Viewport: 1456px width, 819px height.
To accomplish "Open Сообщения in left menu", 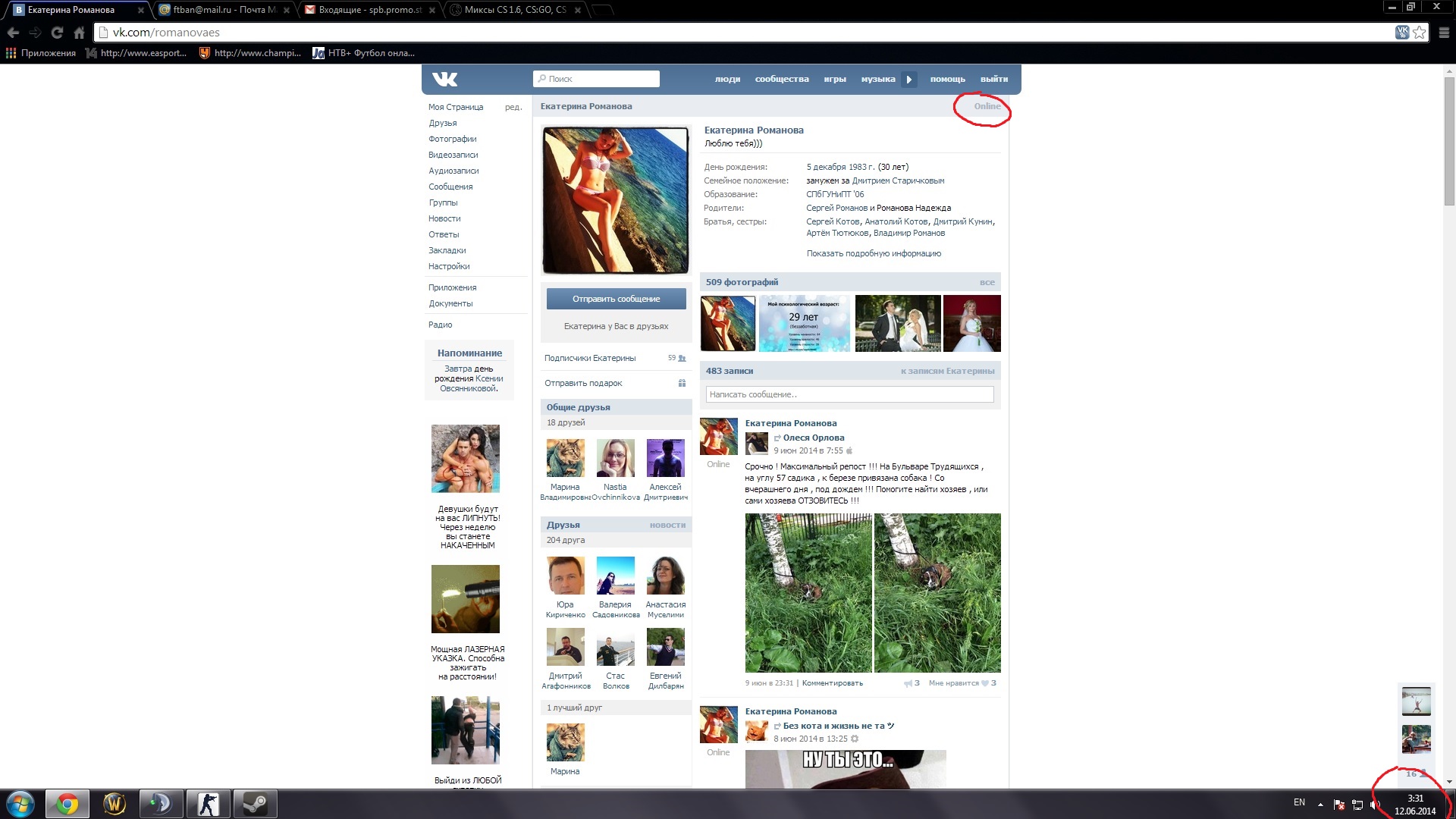I will (x=450, y=187).
